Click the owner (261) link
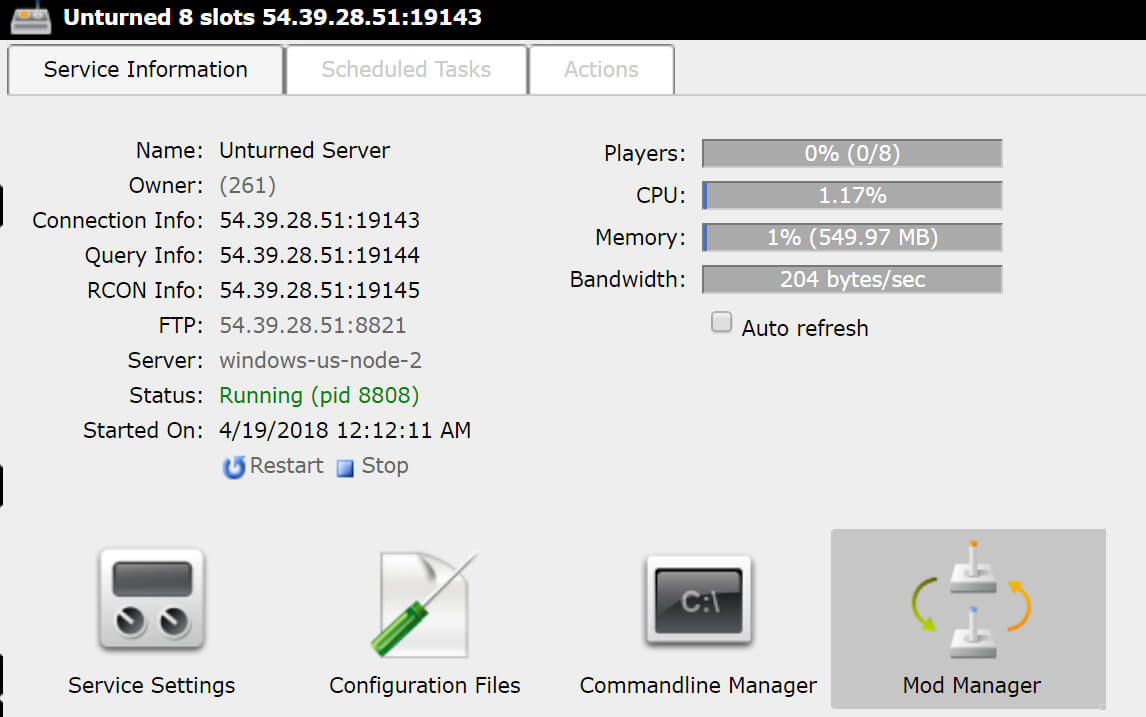Image resolution: width=1146 pixels, height=717 pixels. [248, 186]
